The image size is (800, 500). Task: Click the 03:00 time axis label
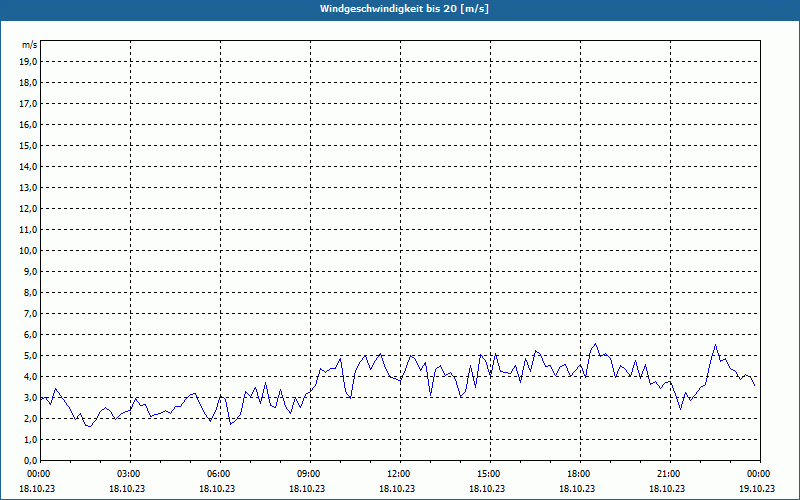131,474
